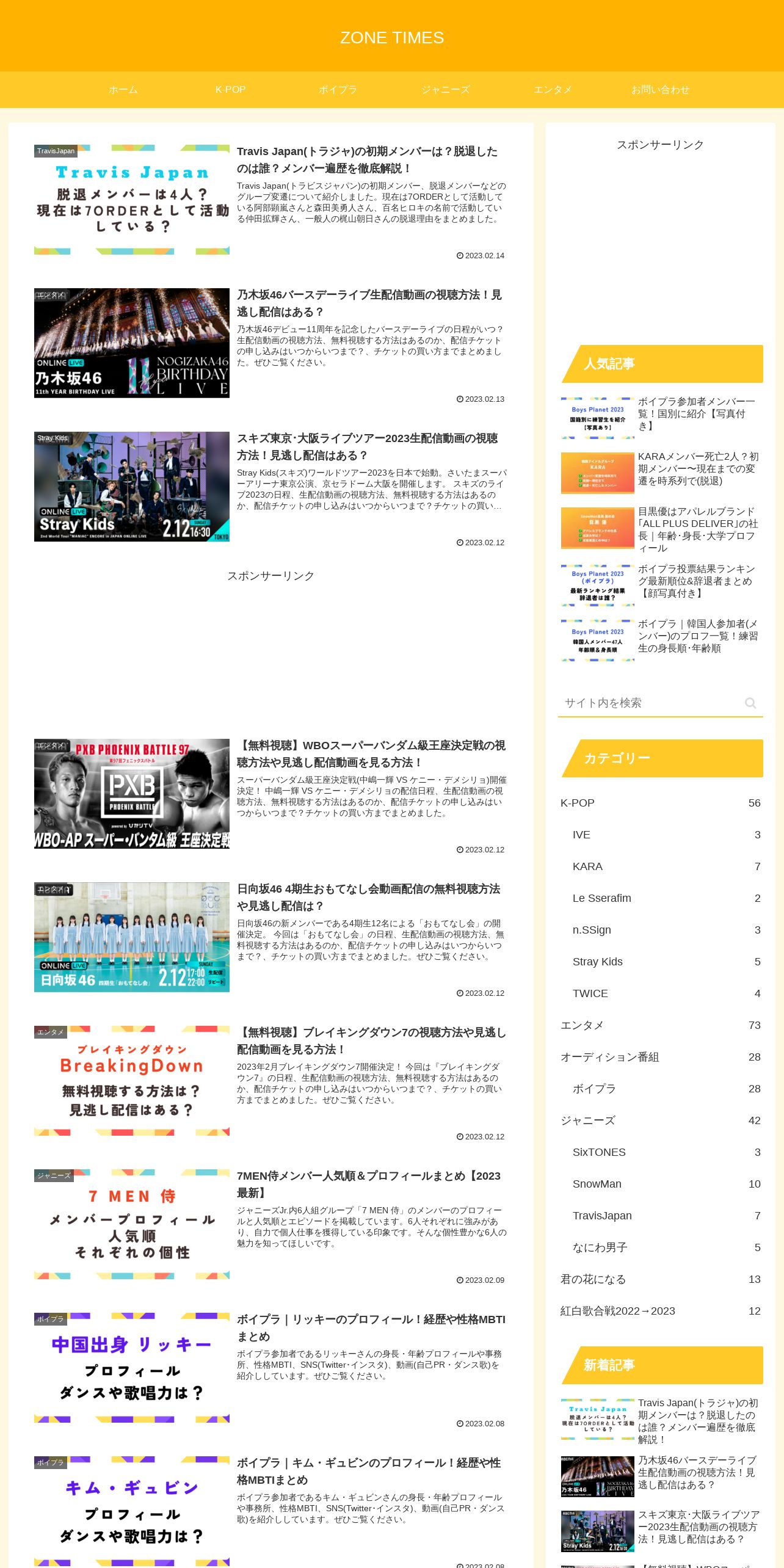This screenshot has width=784, height=1568.
Task: Open the ジャニーズ navigation menu
Action: click(446, 90)
